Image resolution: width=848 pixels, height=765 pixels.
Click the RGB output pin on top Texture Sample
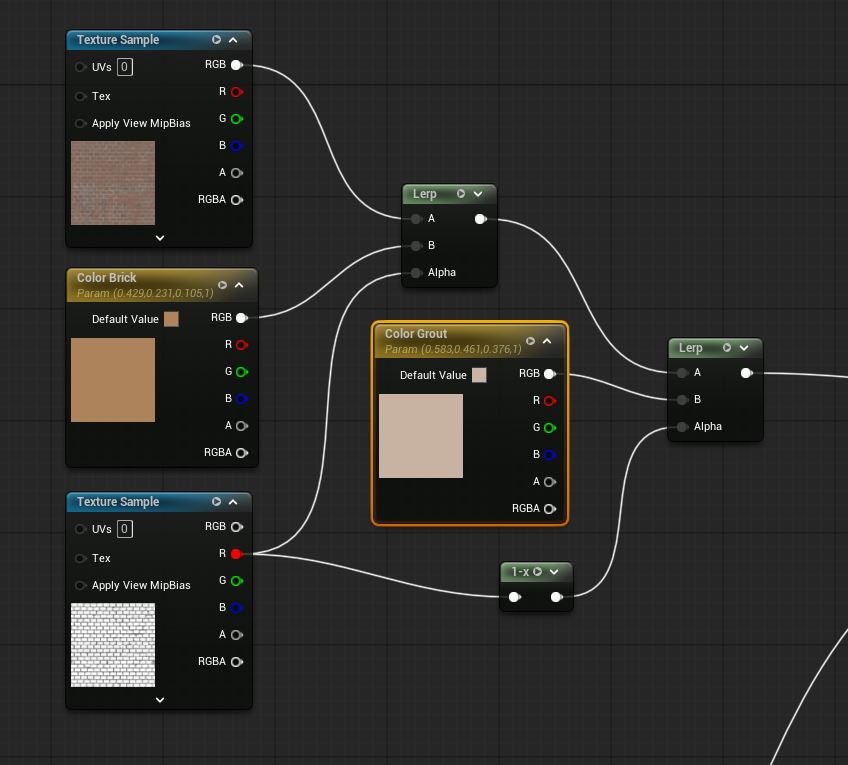(x=236, y=64)
